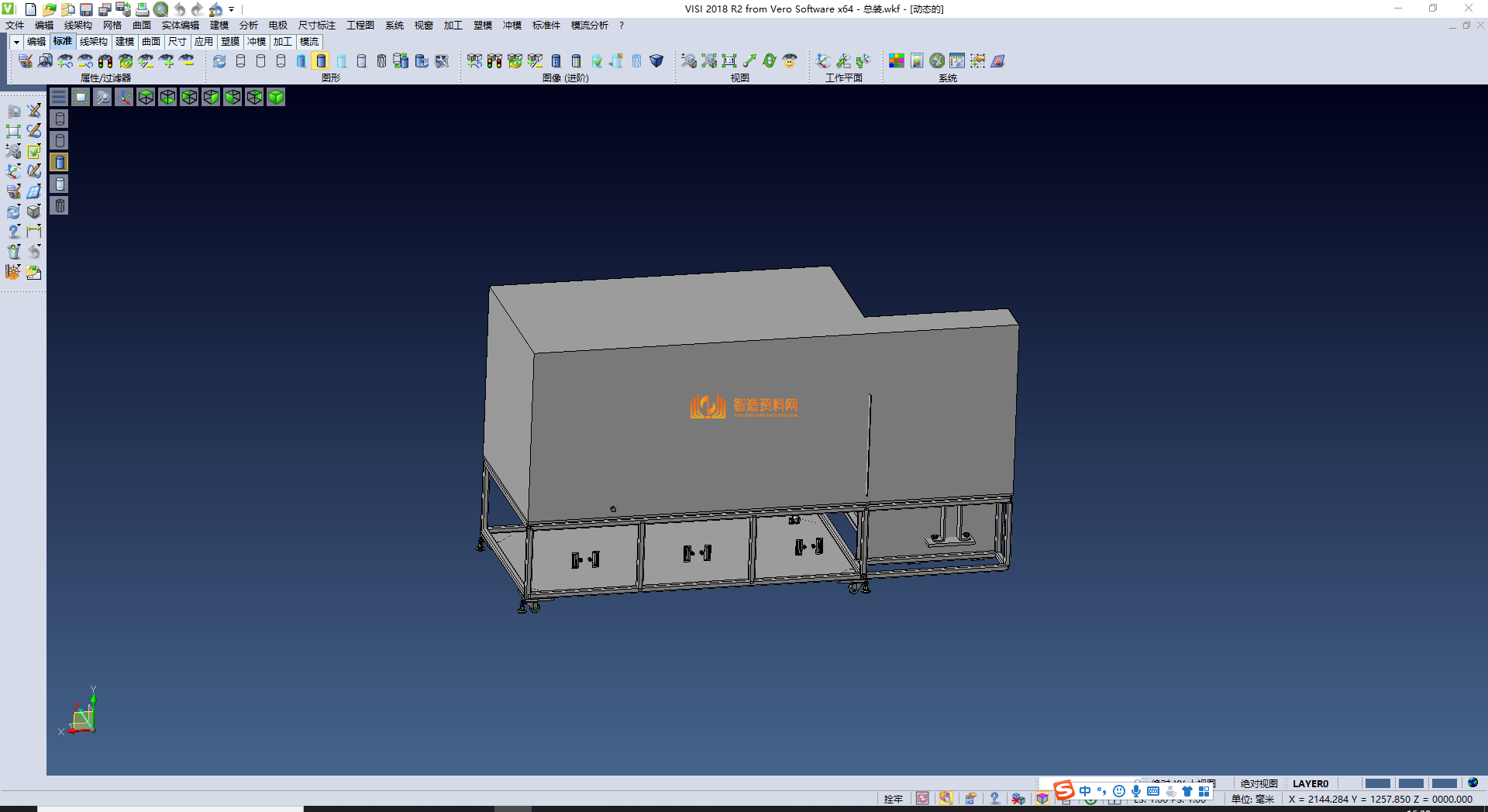The width and height of the screenshot is (1488, 812).
Task: Click the 绝对视图 status bar button
Action: click(1259, 783)
